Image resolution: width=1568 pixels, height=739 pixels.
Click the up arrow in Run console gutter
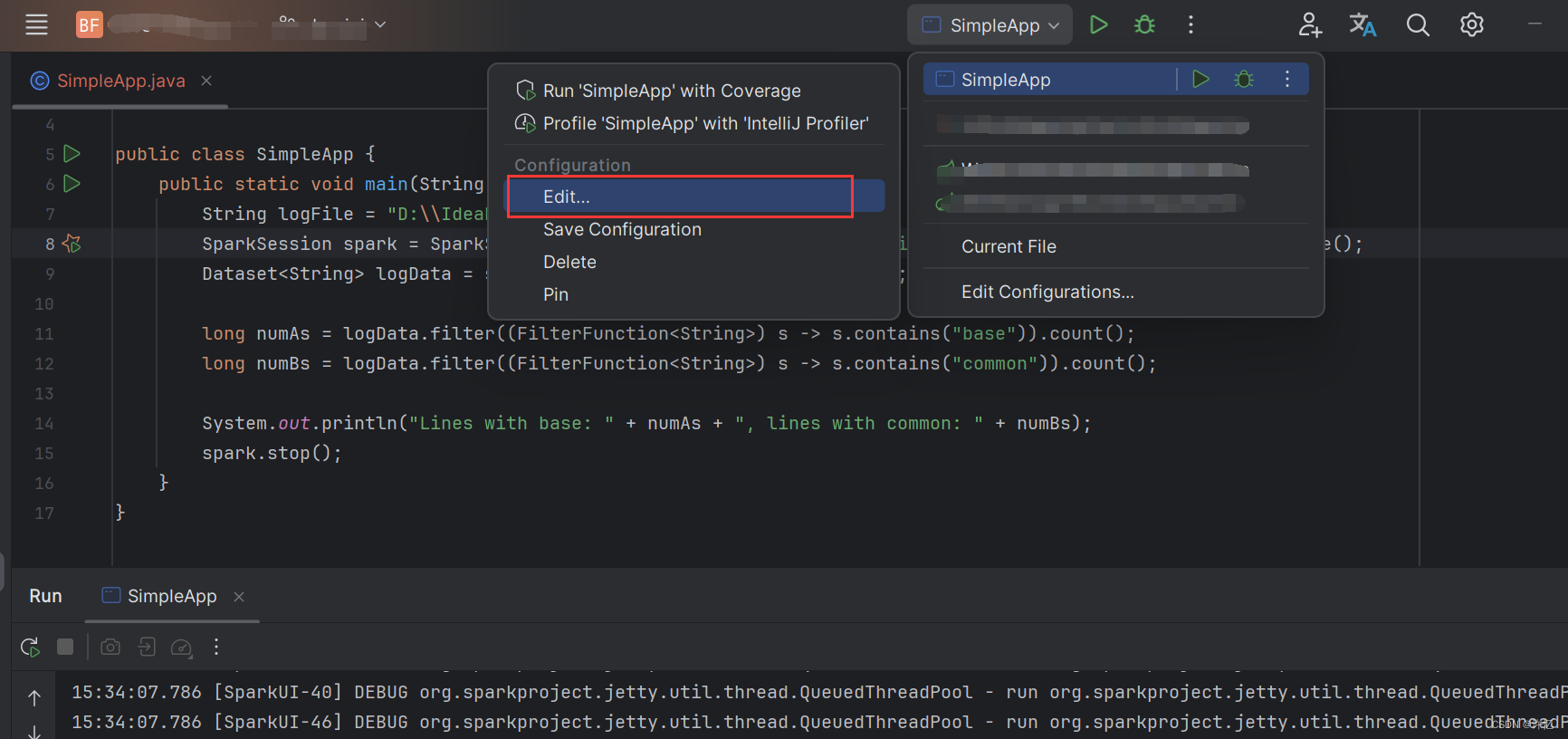[34, 698]
